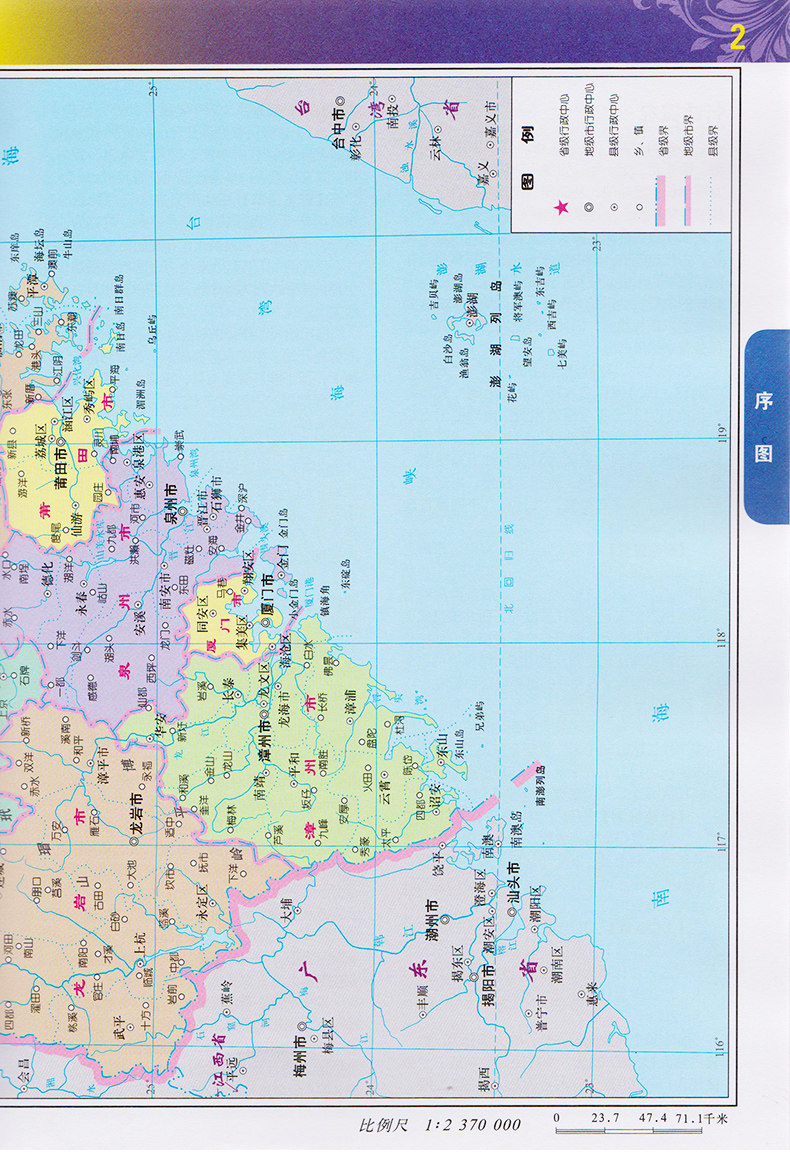Viewport: 790px width, 1165px height.
Task: Click the 蕉岭 label
Action: point(227,991)
